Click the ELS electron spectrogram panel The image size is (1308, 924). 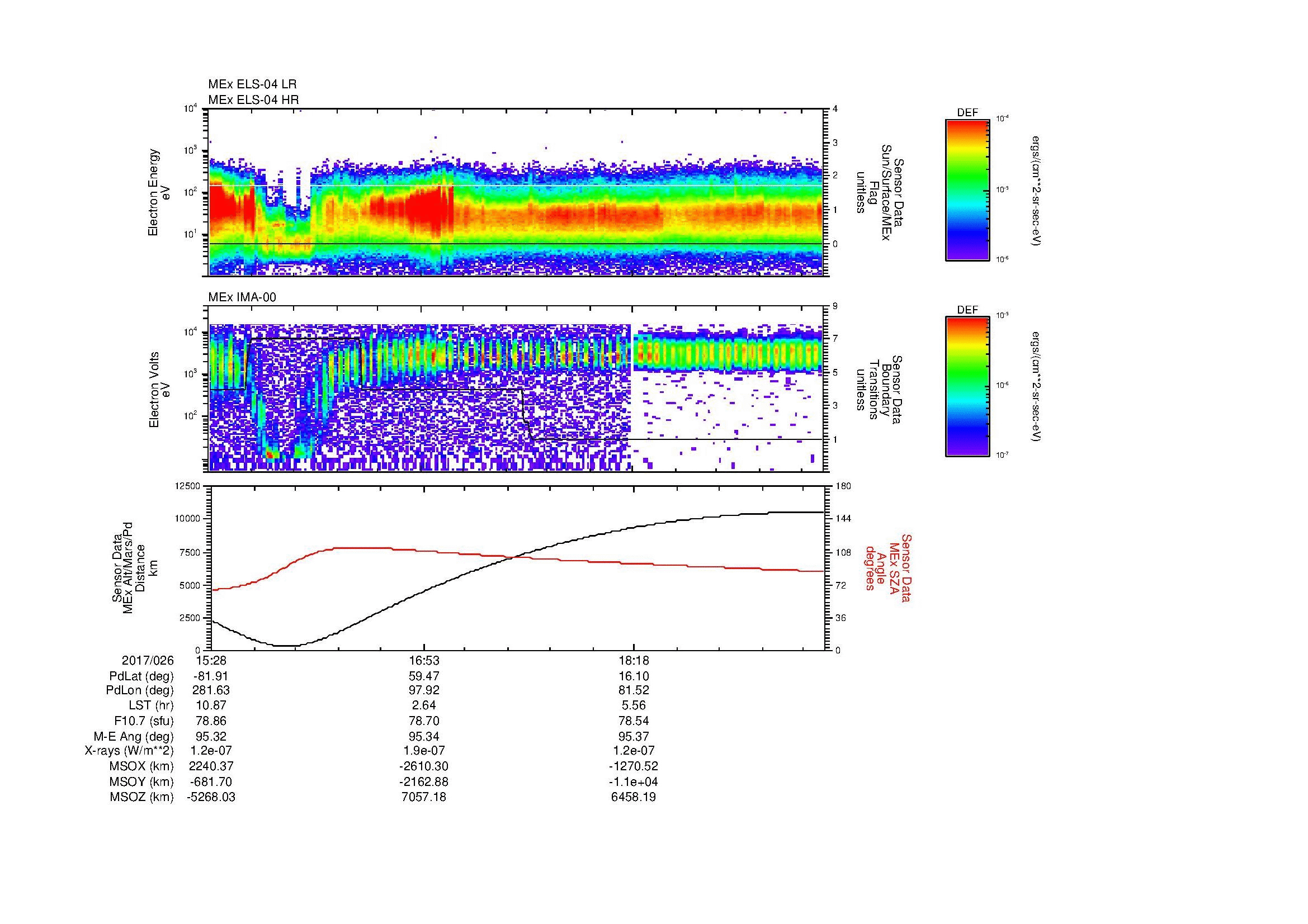click(x=517, y=192)
